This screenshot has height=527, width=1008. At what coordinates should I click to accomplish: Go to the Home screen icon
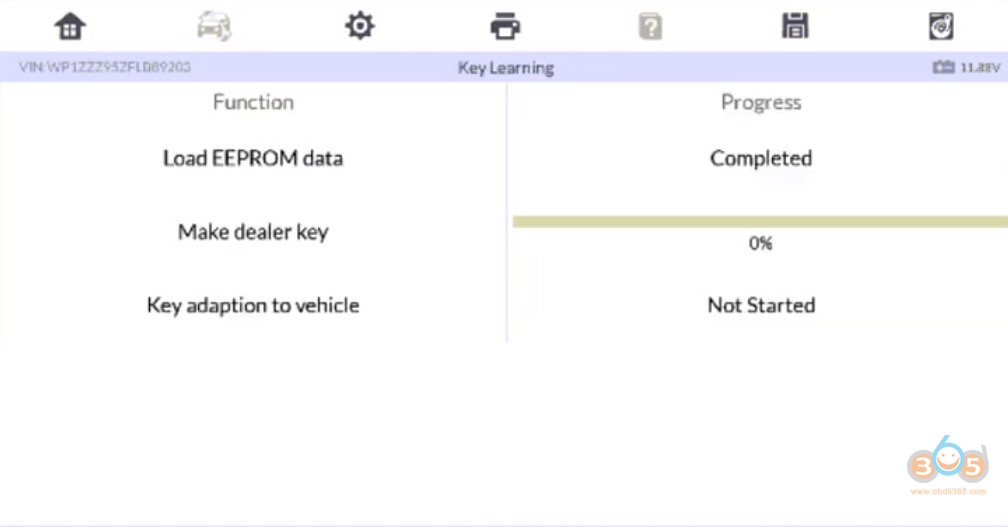pos(70,26)
